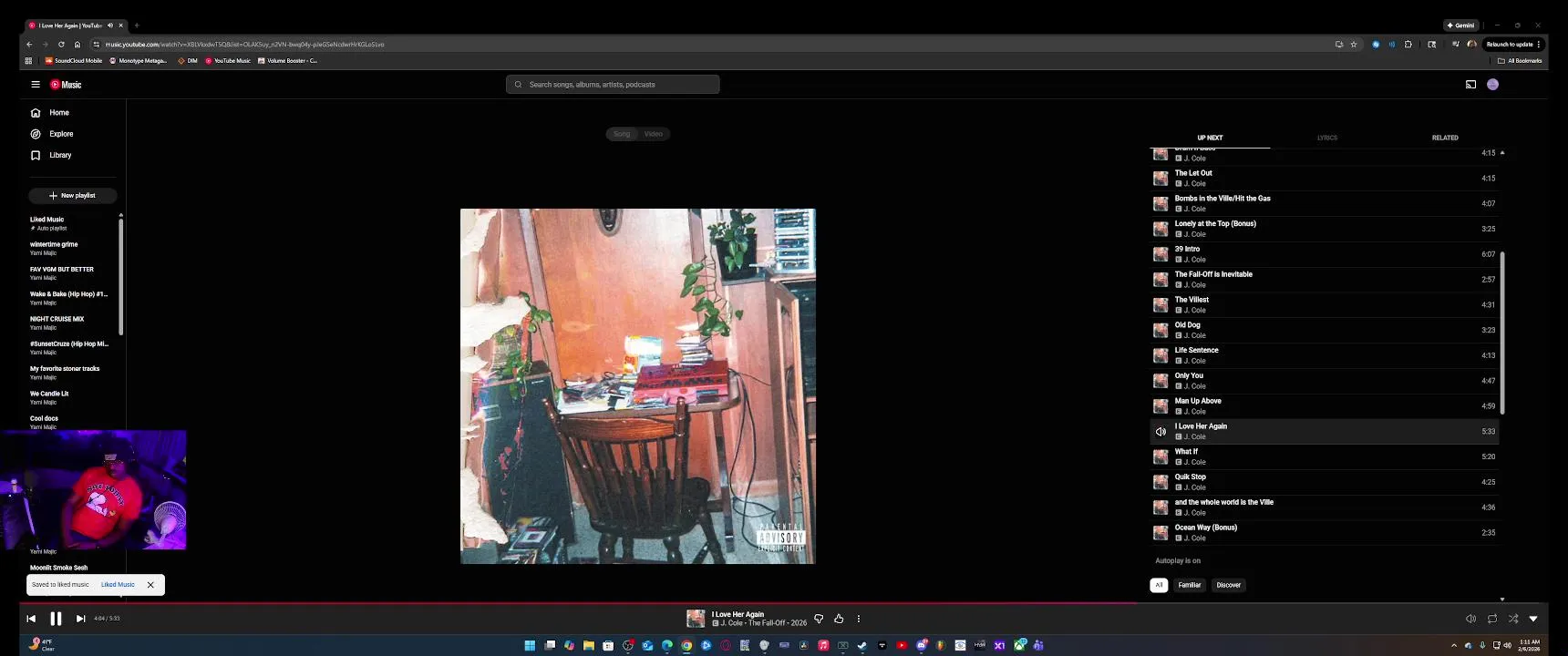Open J. Cole artist link in player bar
The image size is (1568, 656).
pyautogui.click(x=732, y=623)
